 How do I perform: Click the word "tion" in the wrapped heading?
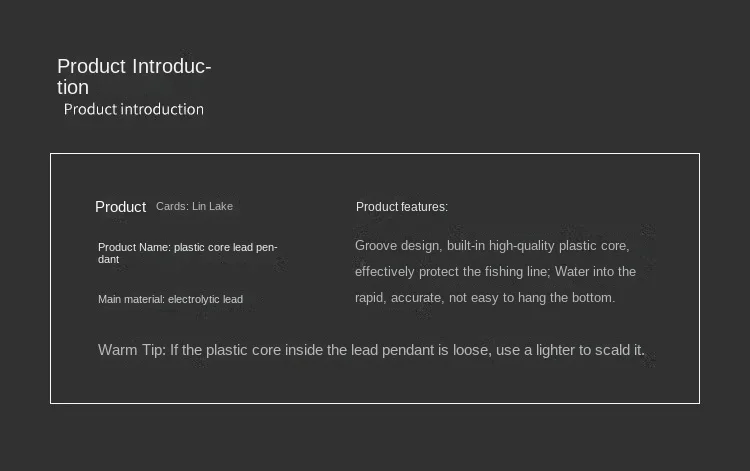pos(73,87)
